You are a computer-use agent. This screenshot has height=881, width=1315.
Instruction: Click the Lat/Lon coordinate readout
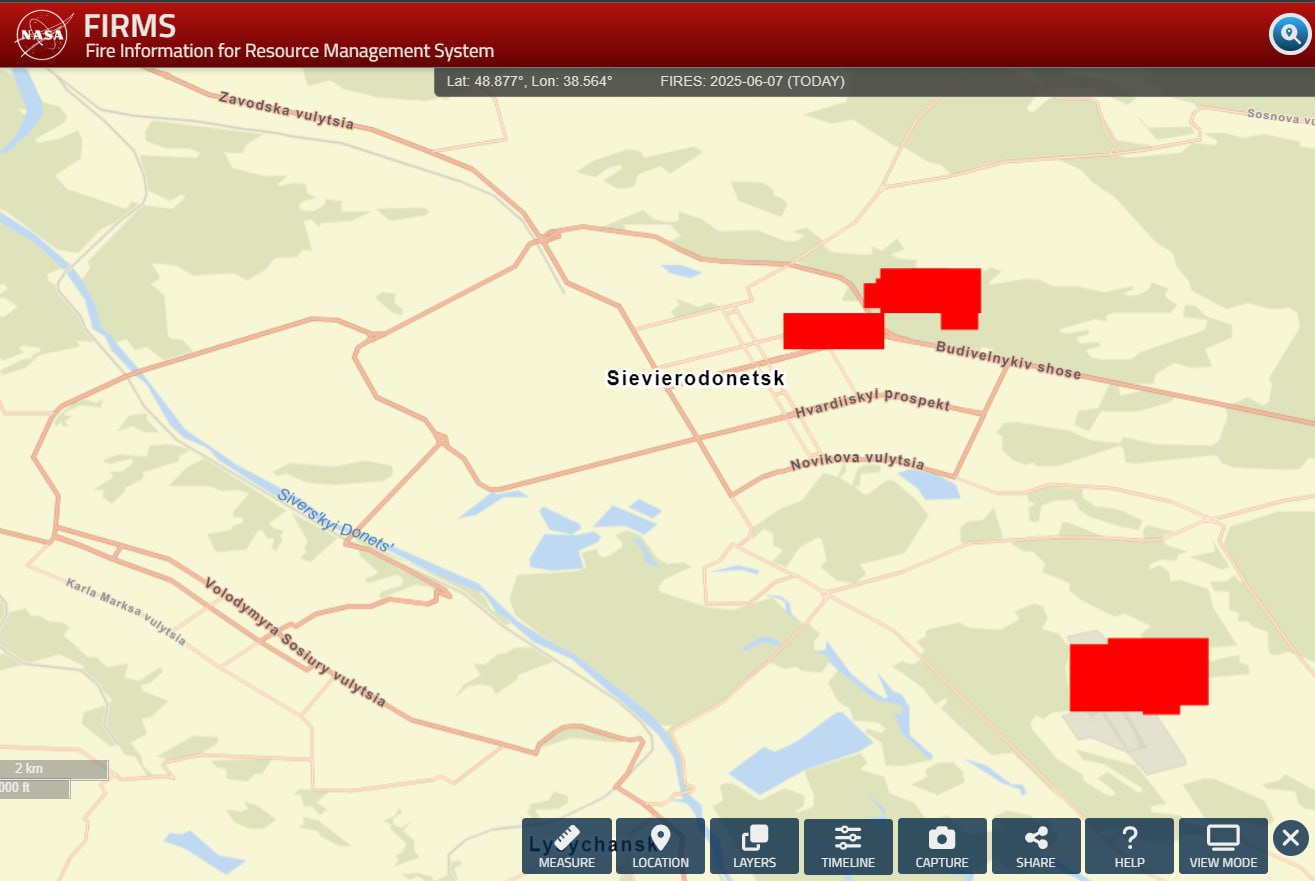click(x=529, y=81)
